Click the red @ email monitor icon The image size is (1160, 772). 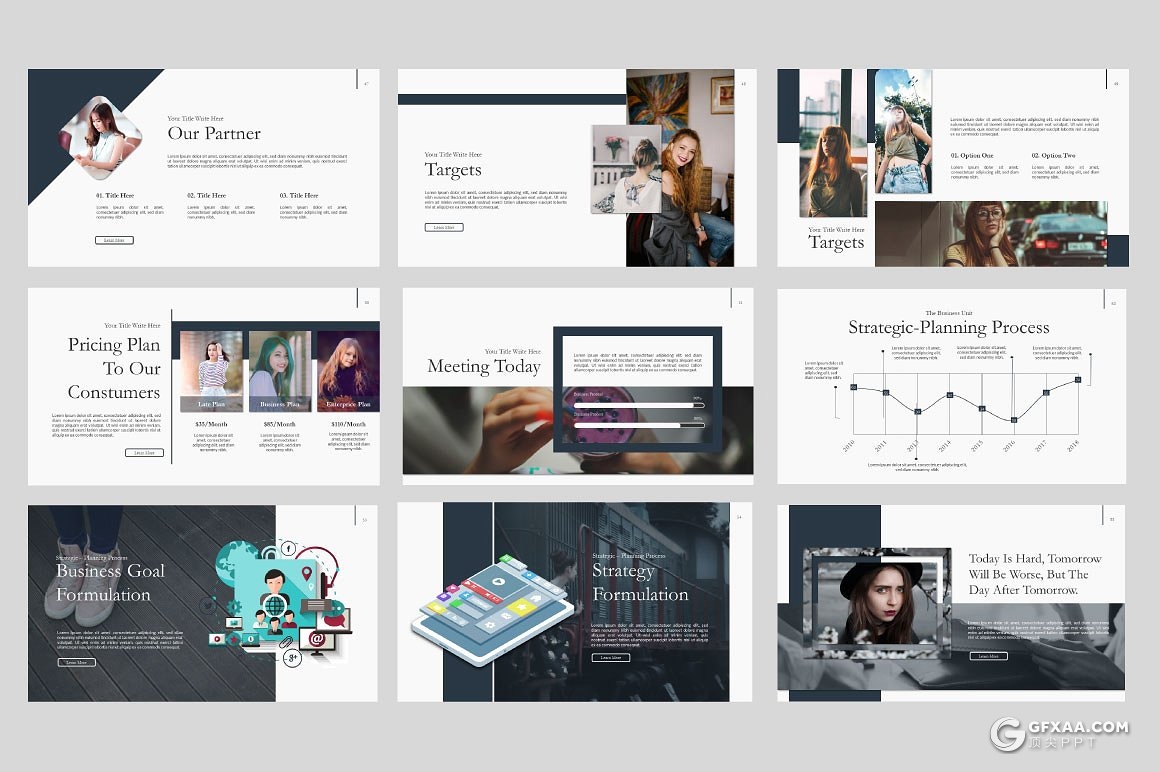(x=317, y=639)
